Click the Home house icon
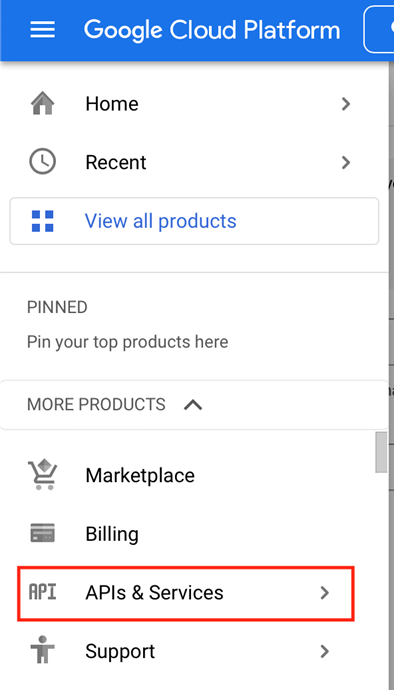Image resolution: width=394 pixels, height=690 pixels. point(42,104)
